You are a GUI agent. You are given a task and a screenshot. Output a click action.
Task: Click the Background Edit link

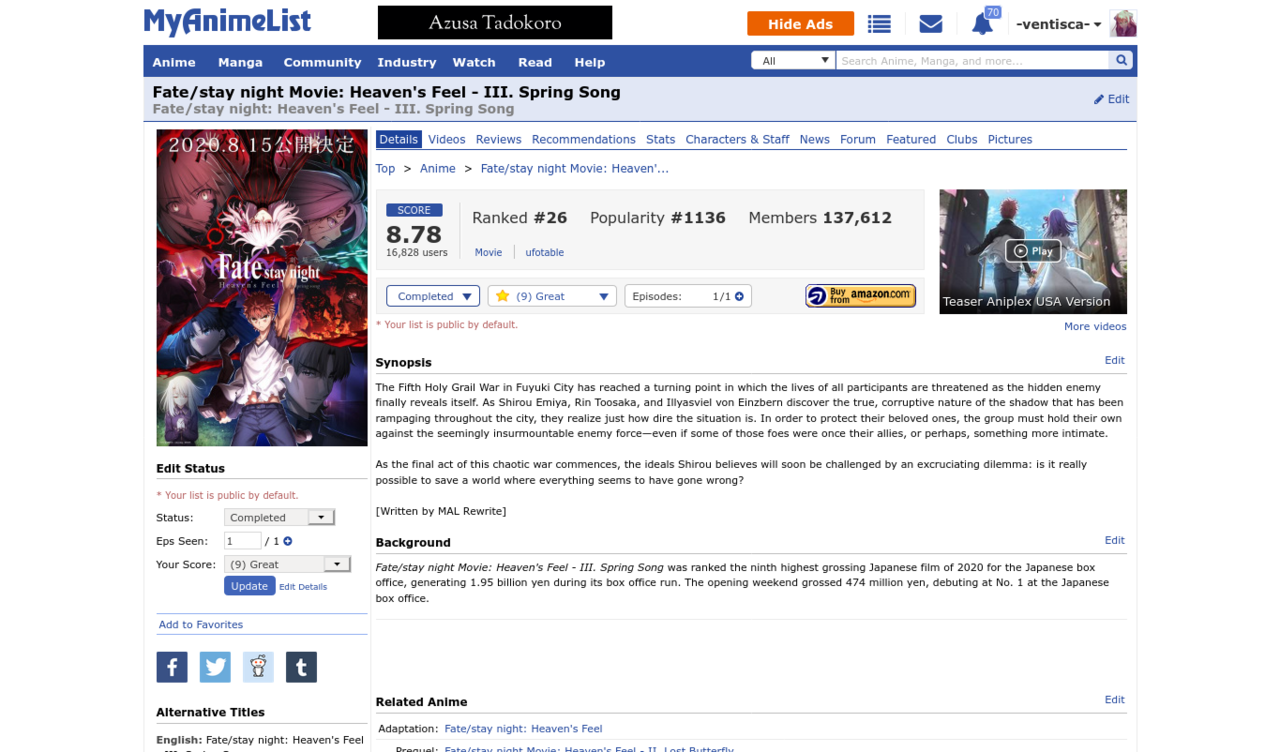[1115, 540]
